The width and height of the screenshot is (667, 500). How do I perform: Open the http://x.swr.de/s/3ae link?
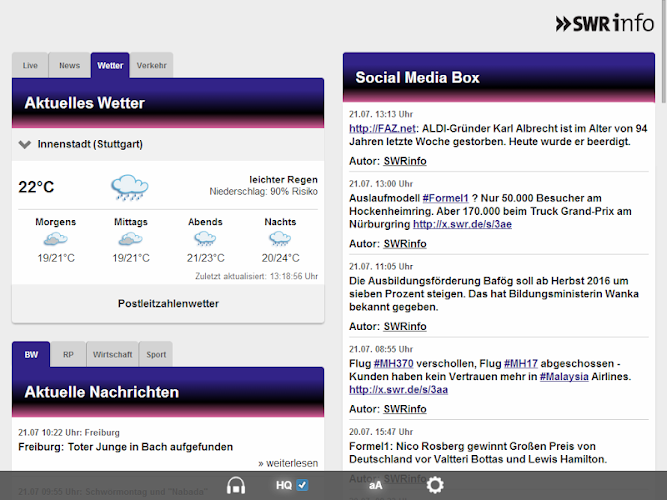pyautogui.click(x=462, y=224)
